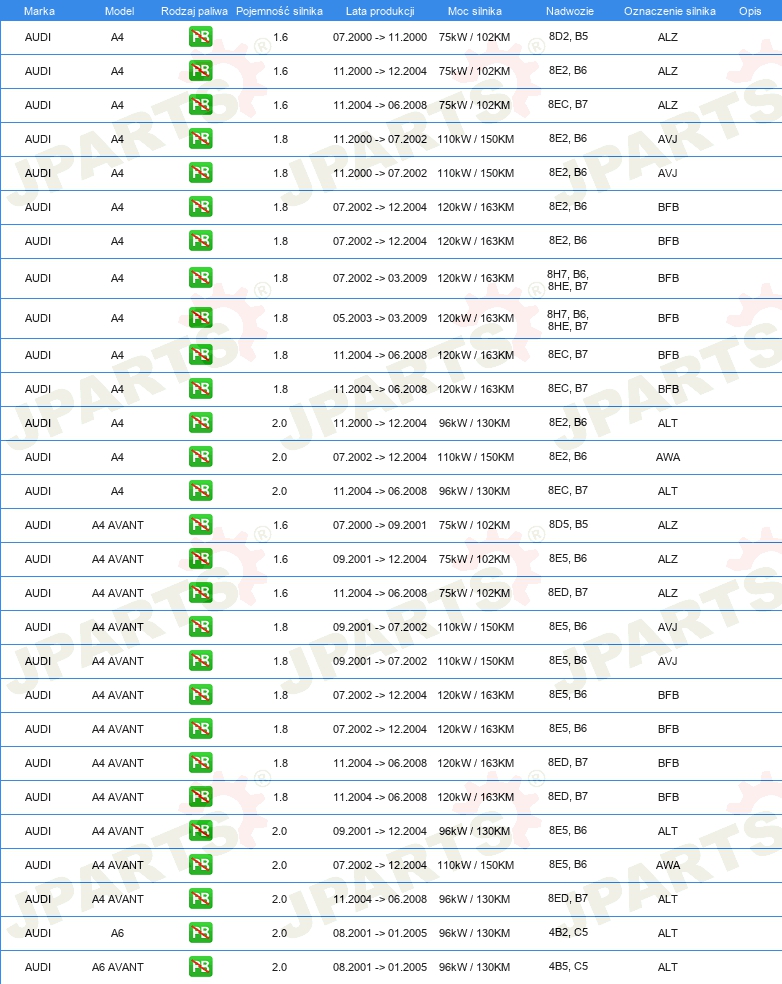Click the Pojemność silnika column header
This screenshot has height=984, width=782.
point(279,11)
